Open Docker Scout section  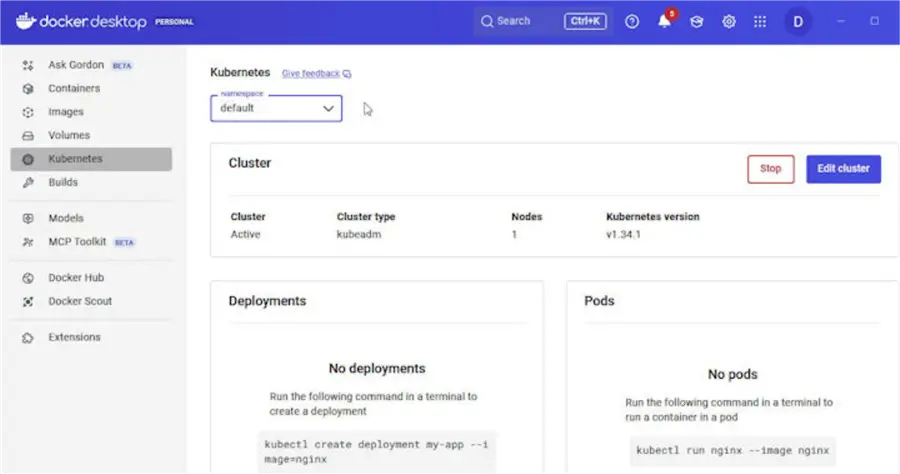coord(91,301)
